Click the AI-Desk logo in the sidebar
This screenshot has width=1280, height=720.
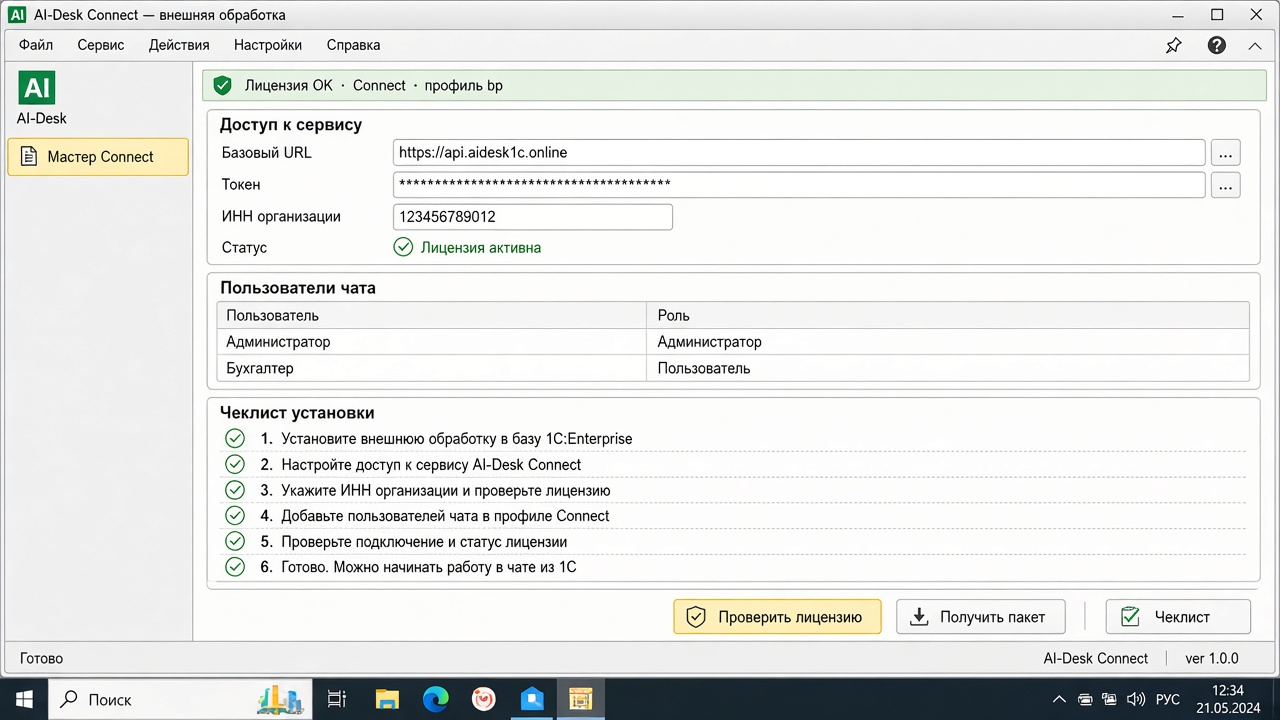tap(37, 88)
